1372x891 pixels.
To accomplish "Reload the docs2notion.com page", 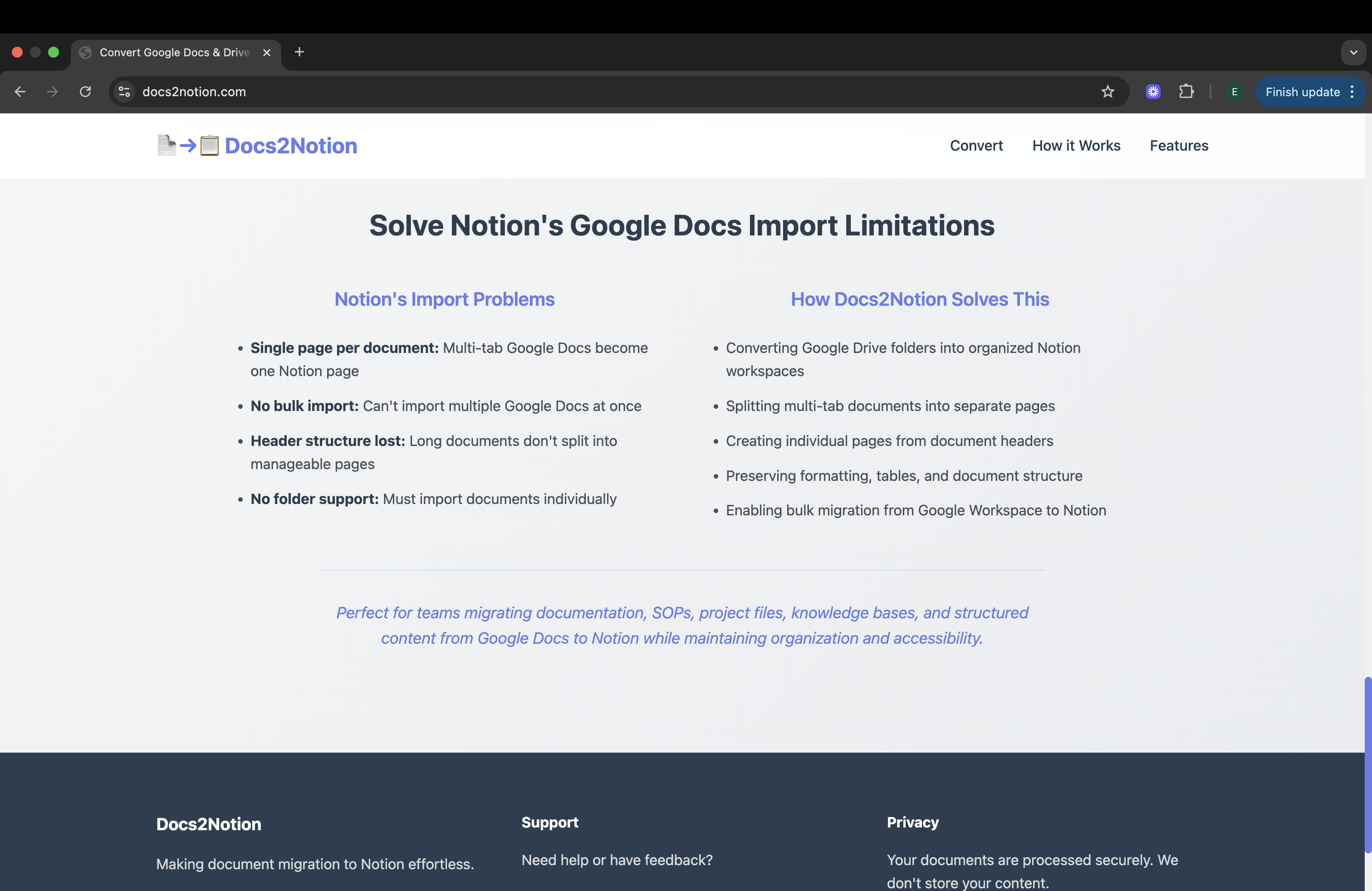I will click(x=85, y=92).
